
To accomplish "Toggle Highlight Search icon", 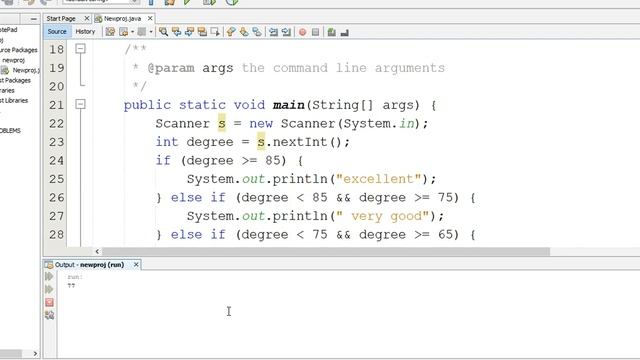I will click(x=202, y=32).
